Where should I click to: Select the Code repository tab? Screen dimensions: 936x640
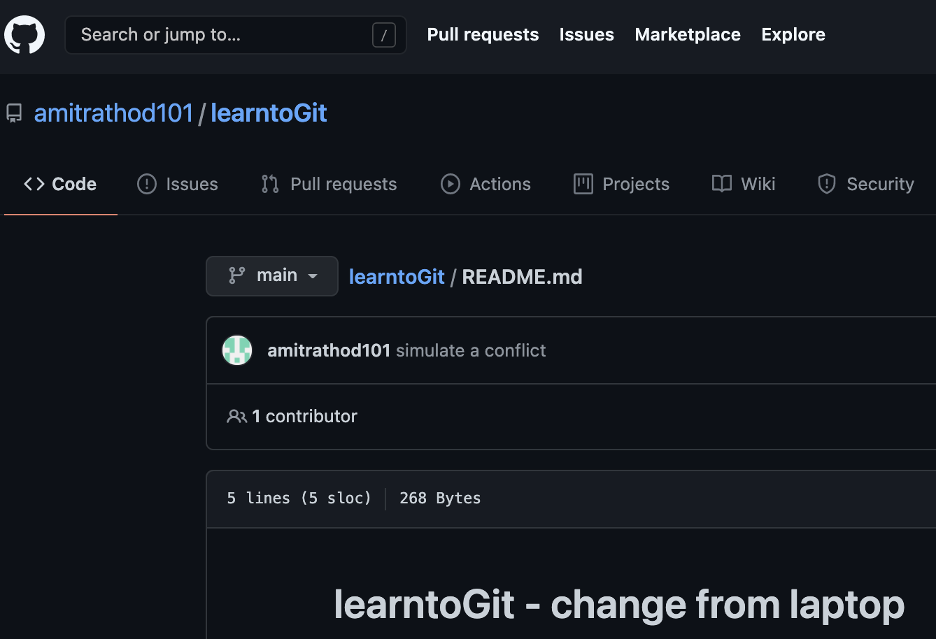click(60, 184)
